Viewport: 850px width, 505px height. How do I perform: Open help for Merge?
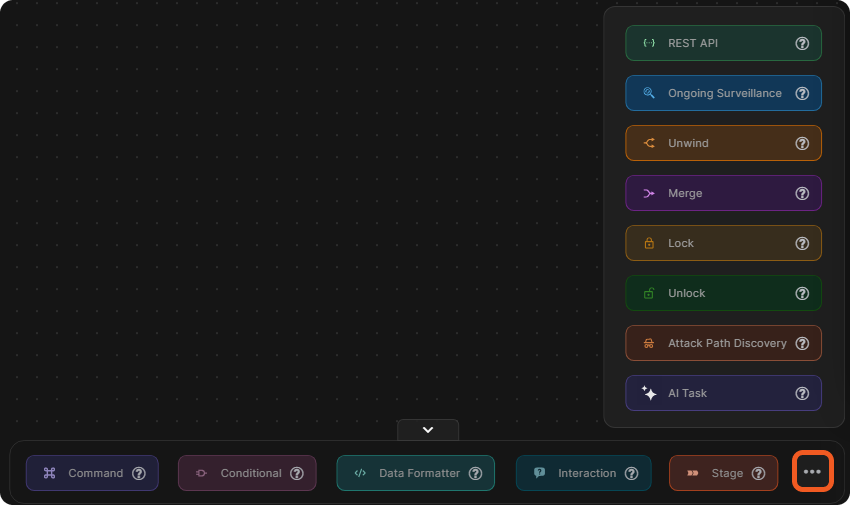[802, 193]
